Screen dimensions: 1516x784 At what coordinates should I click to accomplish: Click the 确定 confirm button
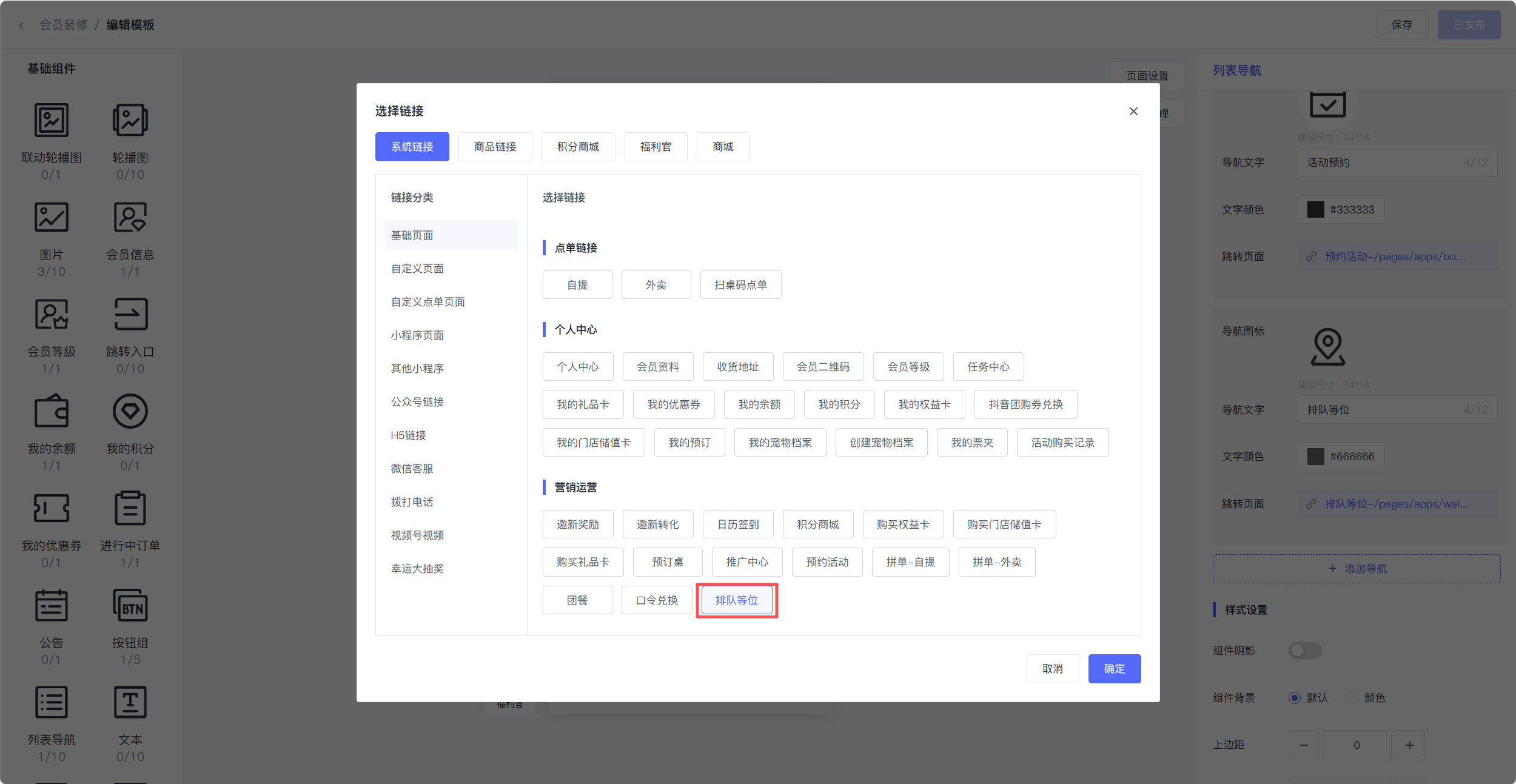[1114, 669]
